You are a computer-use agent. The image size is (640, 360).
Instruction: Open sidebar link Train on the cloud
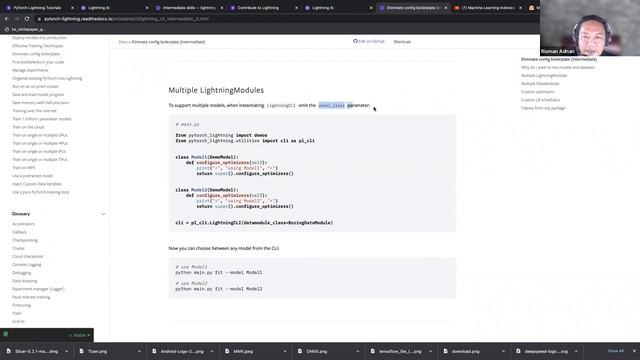(28, 127)
